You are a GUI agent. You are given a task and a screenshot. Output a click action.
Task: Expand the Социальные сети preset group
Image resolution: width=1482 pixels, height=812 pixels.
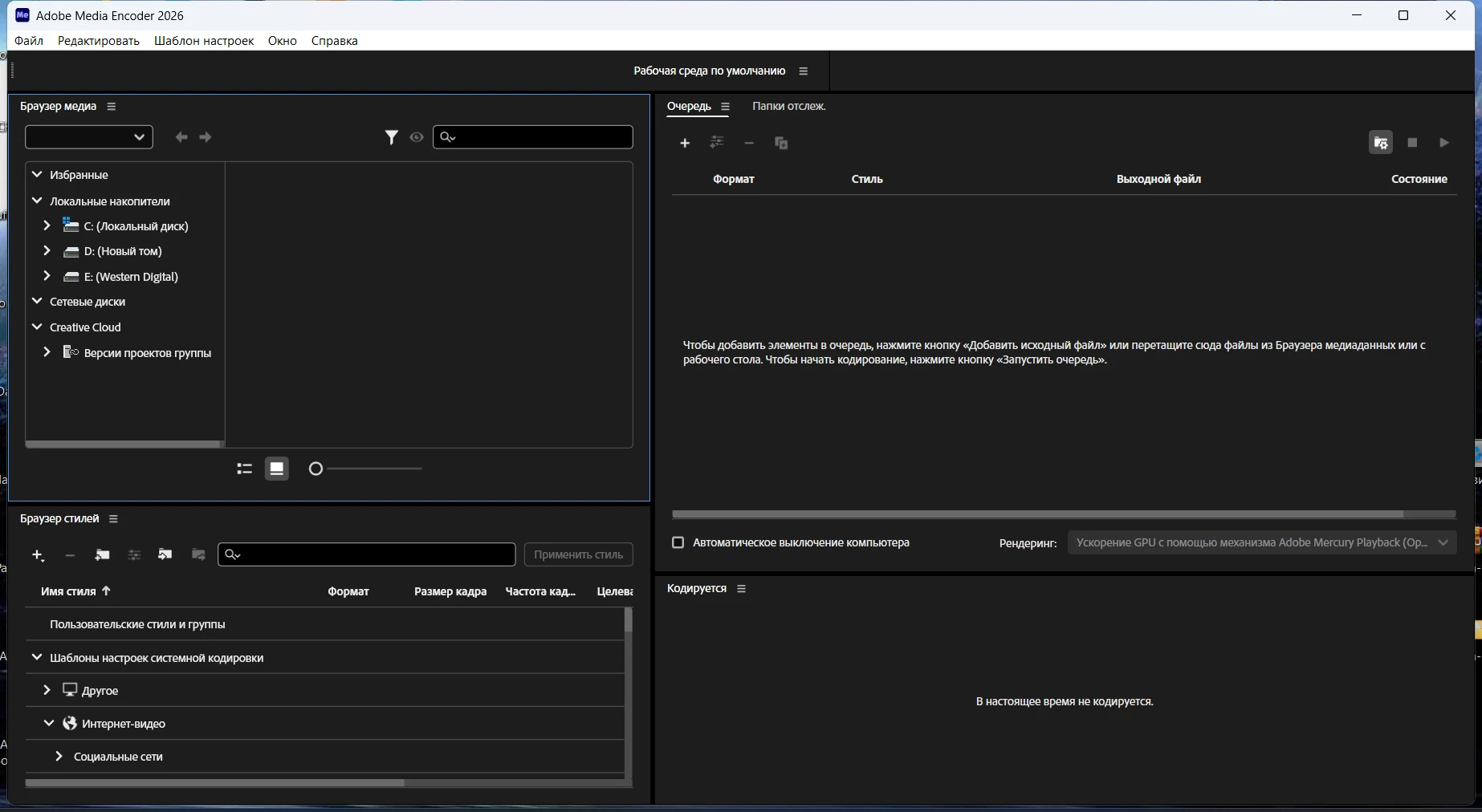coord(59,757)
